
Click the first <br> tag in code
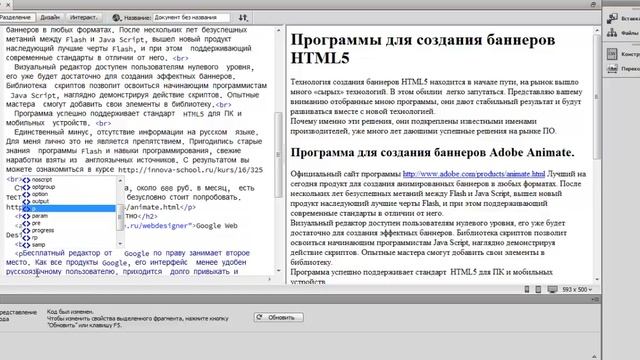pyautogui.click(x=180, y=58)
